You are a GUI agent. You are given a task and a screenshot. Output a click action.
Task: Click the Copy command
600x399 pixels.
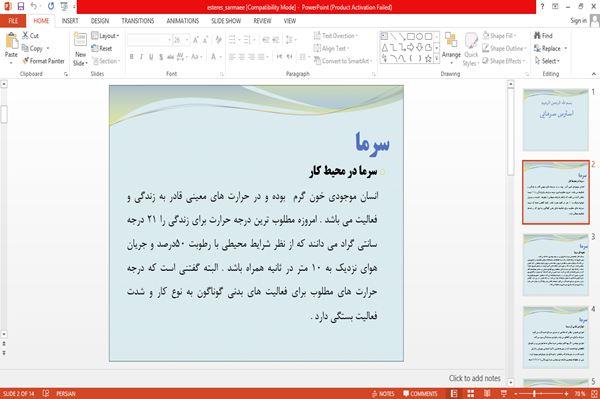coord(33,48)
